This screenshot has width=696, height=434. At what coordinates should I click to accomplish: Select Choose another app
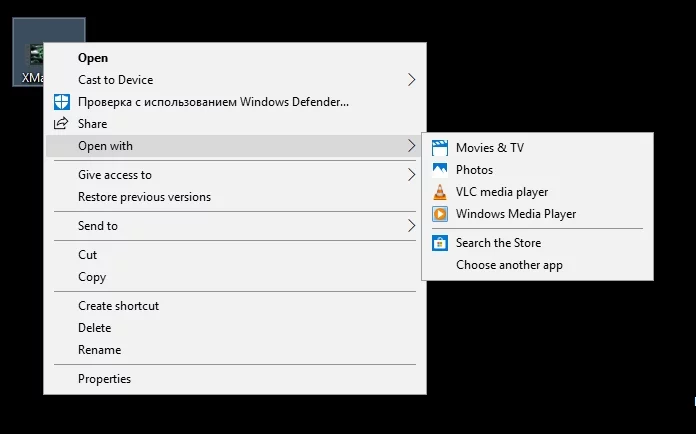pyautogui.click(x=509, y=265)
